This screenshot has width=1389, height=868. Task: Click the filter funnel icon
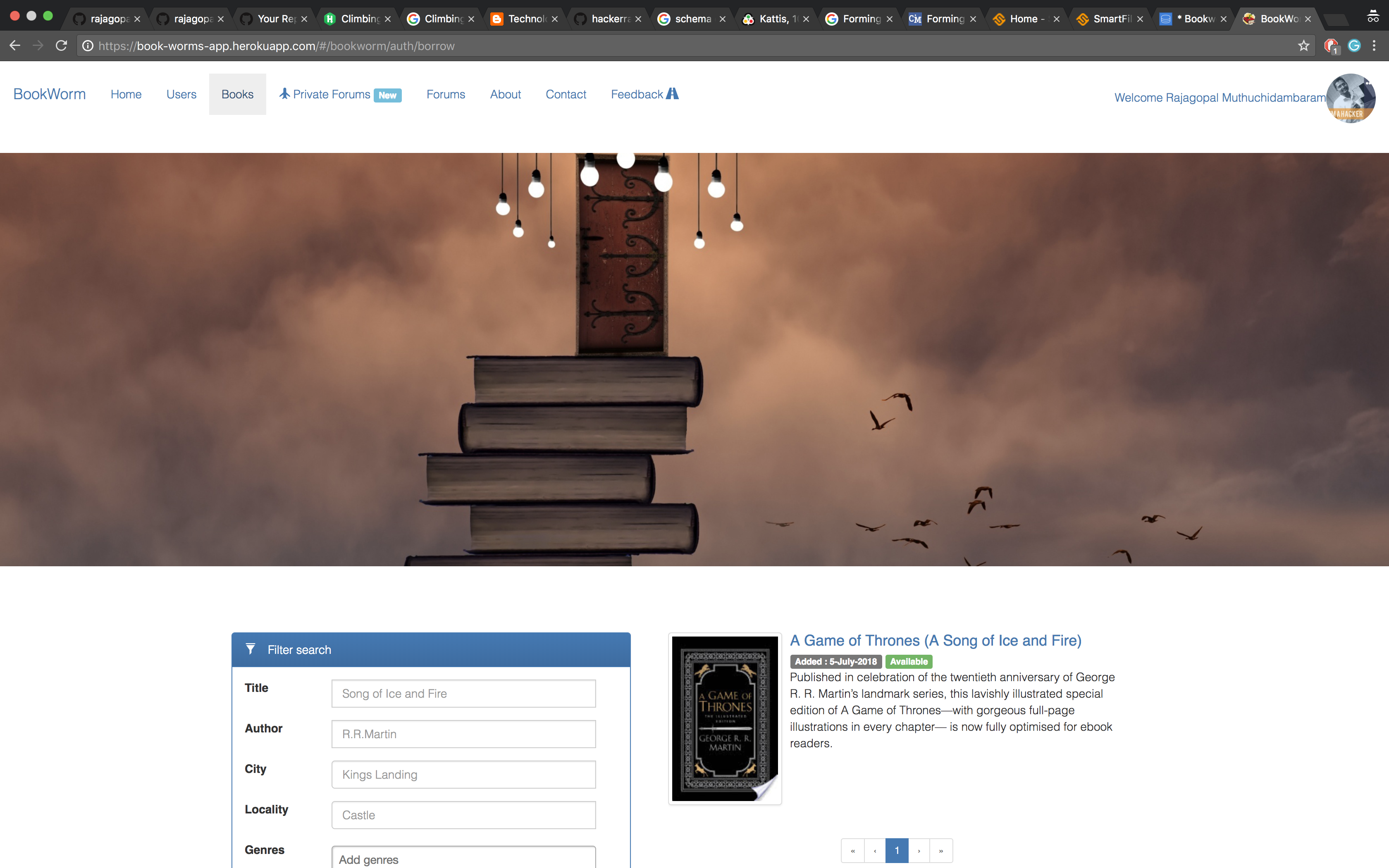click(250, 649)
